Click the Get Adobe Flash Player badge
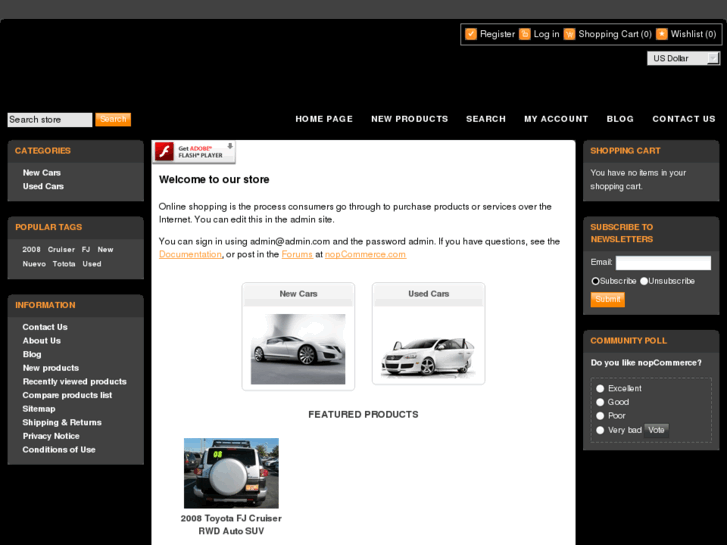This screenshot has height=545, width=727. [194, 152]
